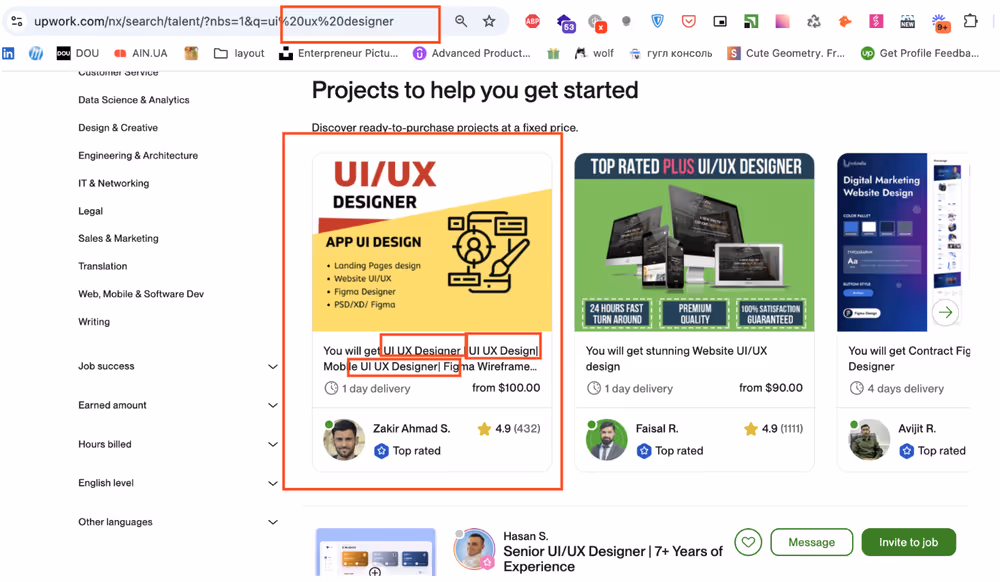Open the red Pocket extension

pos(688,21)
